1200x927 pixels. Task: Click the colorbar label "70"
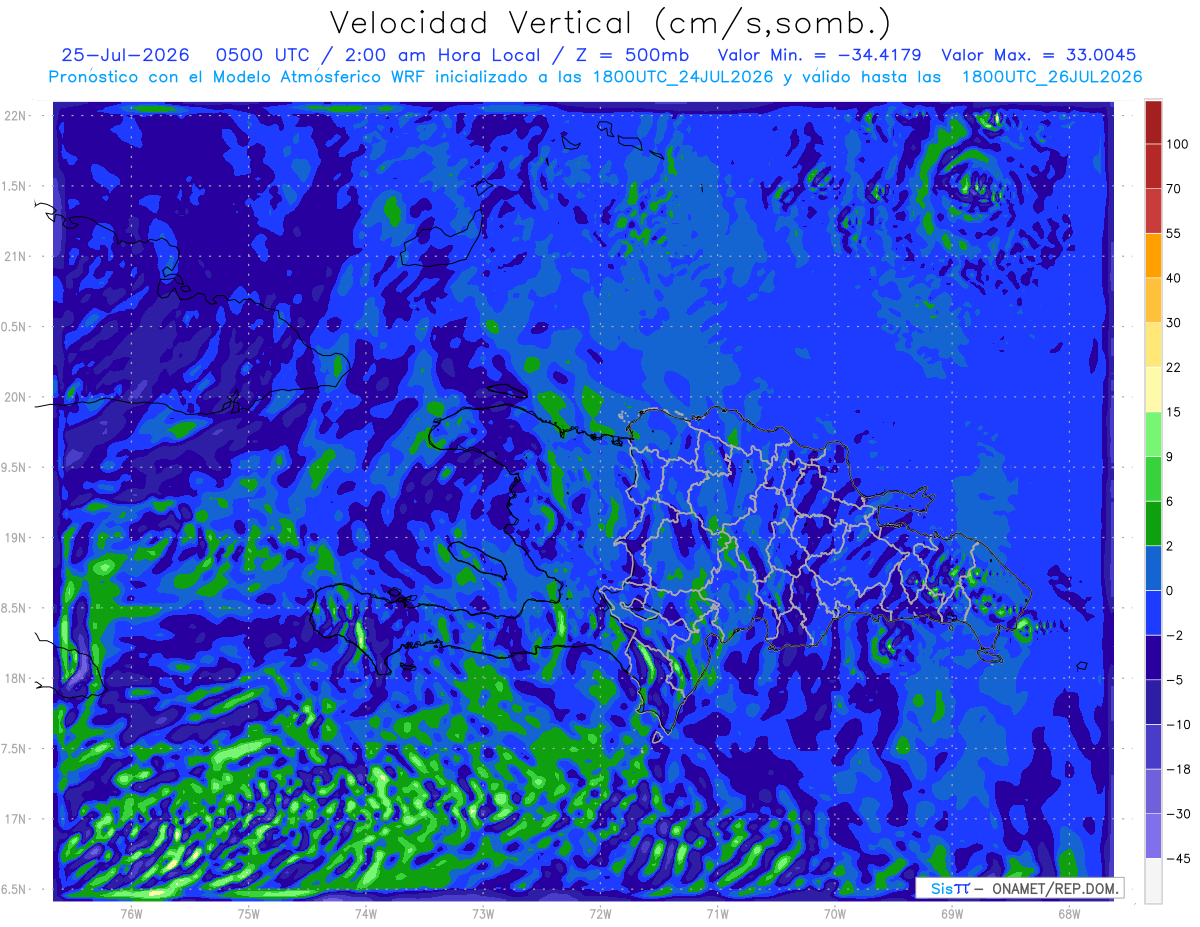(1174, 189)
